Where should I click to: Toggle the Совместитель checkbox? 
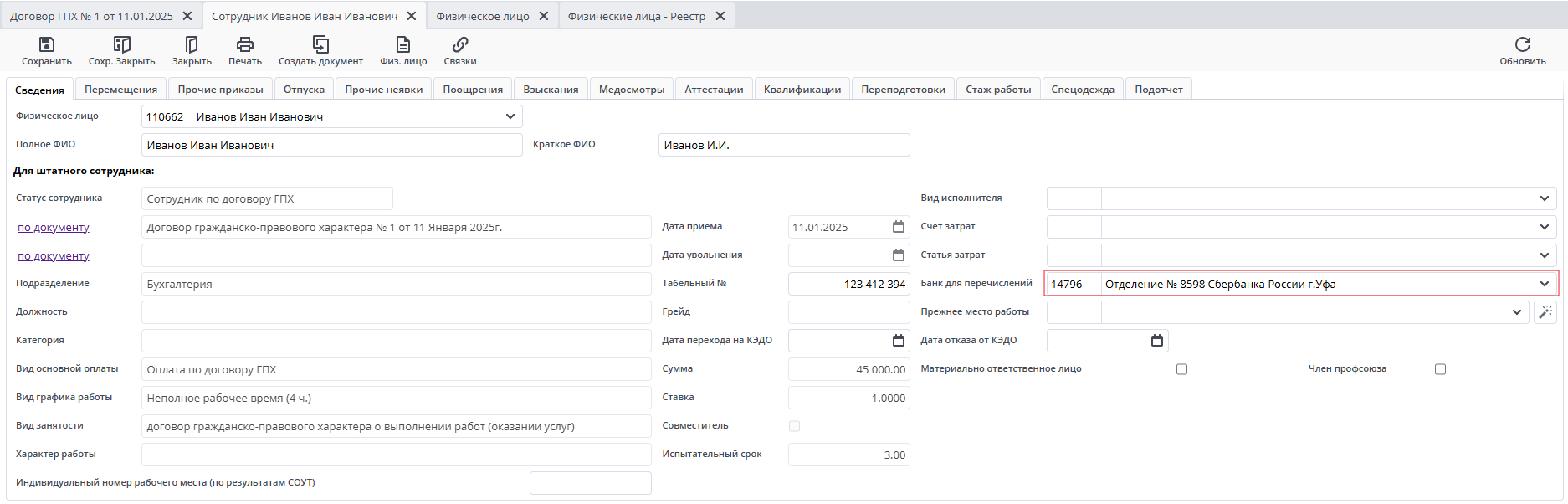794,426
